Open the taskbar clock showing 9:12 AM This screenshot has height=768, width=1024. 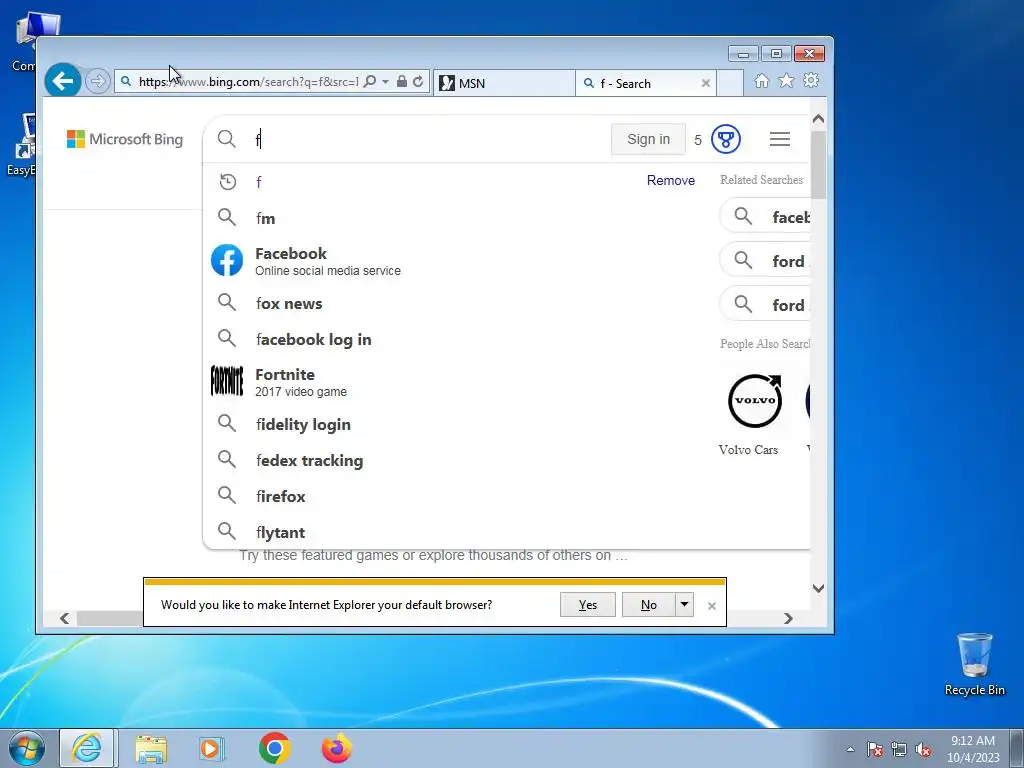tap(973, 749)
